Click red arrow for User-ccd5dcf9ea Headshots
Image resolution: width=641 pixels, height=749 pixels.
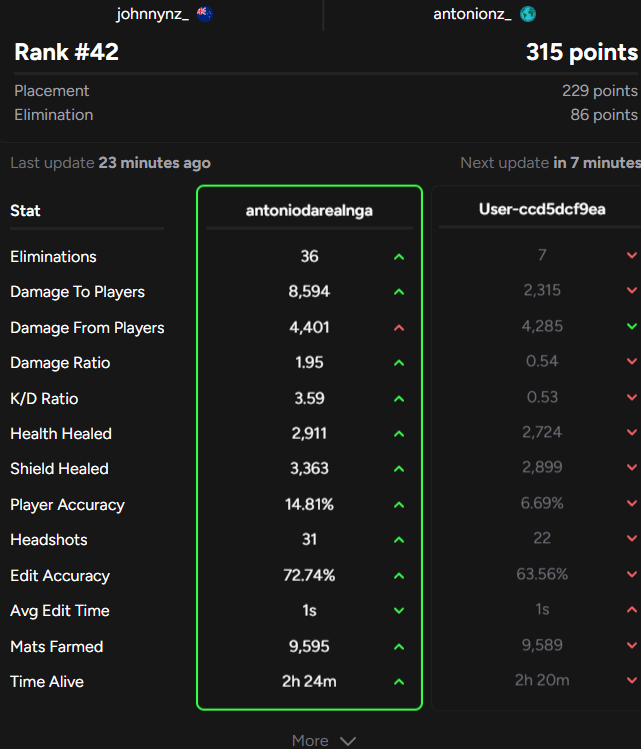tap(632, 538)
